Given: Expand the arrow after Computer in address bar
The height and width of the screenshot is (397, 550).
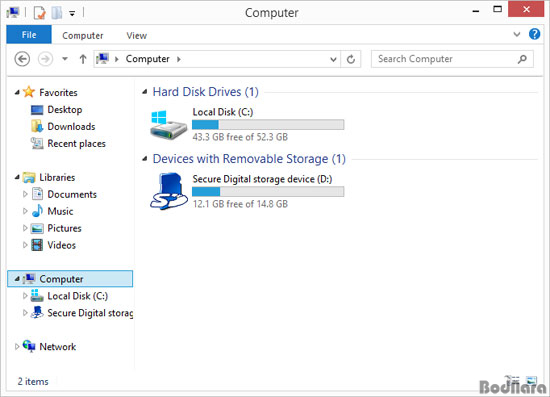Looking at the screenshot, I should (179, 59).
